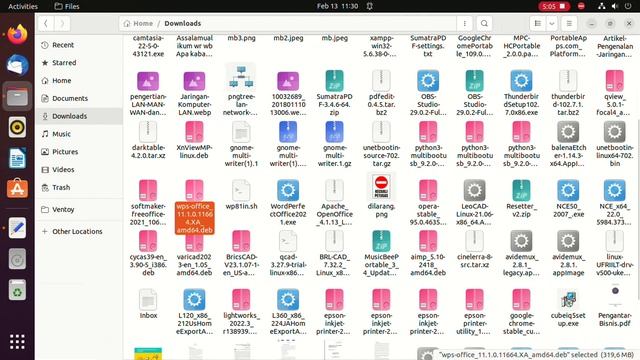
Task: Select cinelerra-8-src.tar.xz archive
Action: (474, 250)
